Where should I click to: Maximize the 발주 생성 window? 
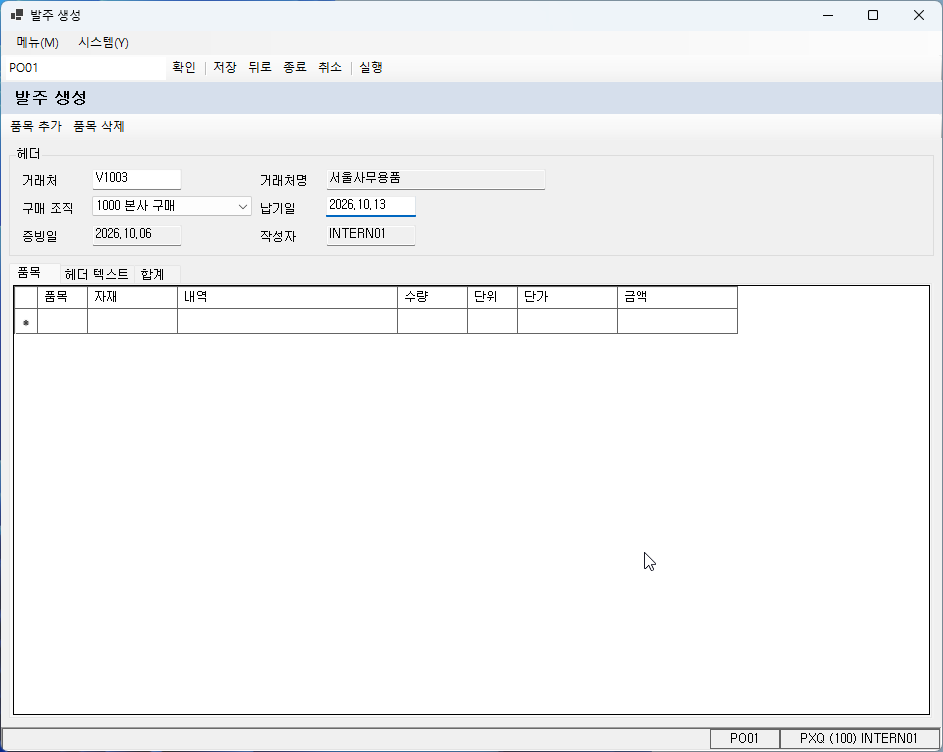click(x=873, y=15)
